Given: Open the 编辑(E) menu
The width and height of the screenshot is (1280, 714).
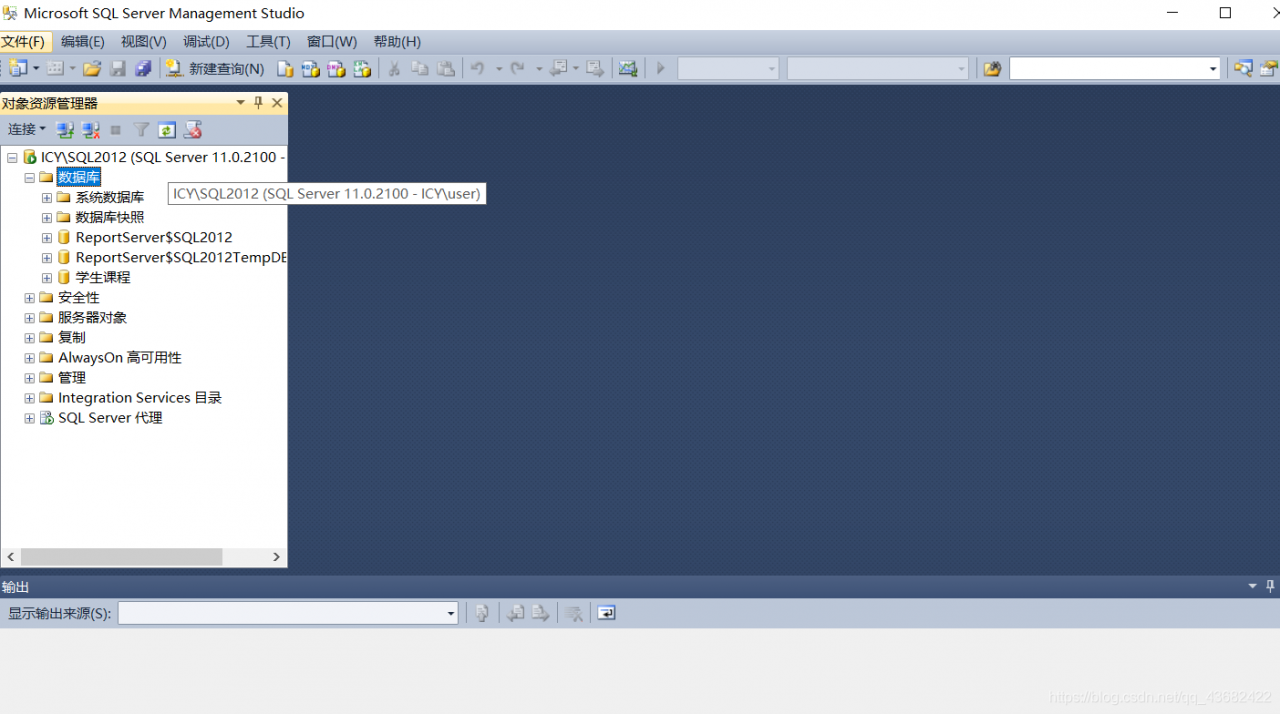Looking at the screenshot, I should [x=83, y=41].
